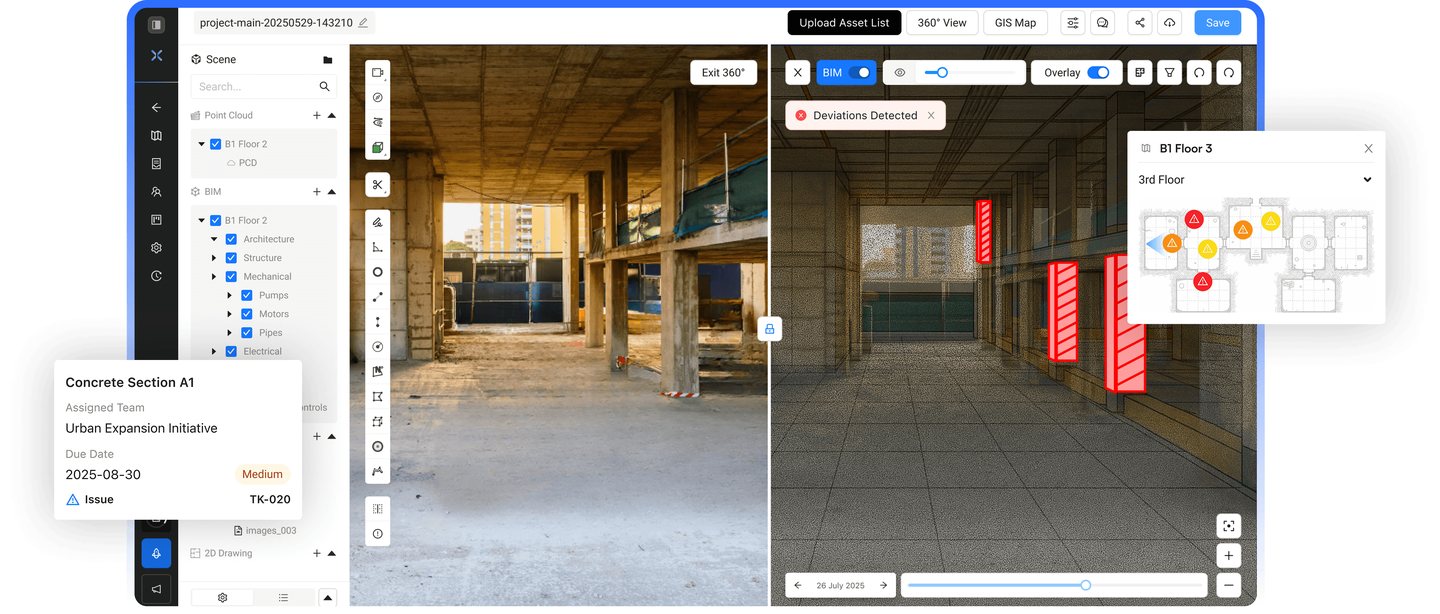Uncheck the Pumps checkbox
Viewport: 1440px width, 614px height.
(247, 295)
